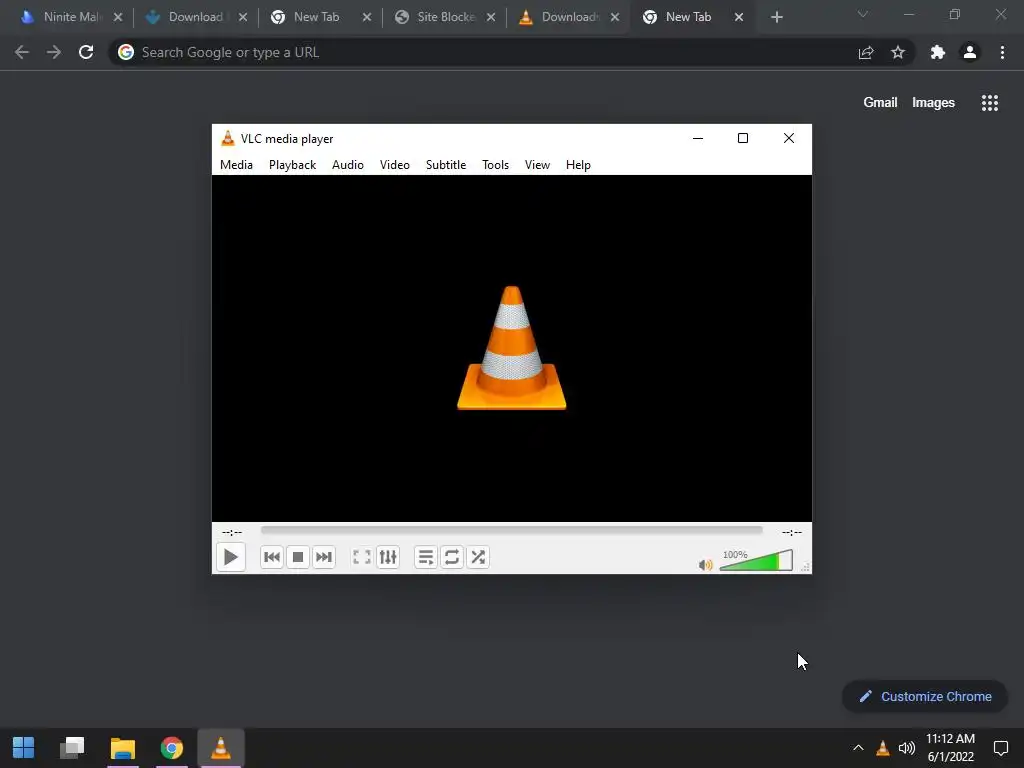The height and width of the screenshot is (768, 1024).
Task: Open Google Images link
Action: pos(933,103)
